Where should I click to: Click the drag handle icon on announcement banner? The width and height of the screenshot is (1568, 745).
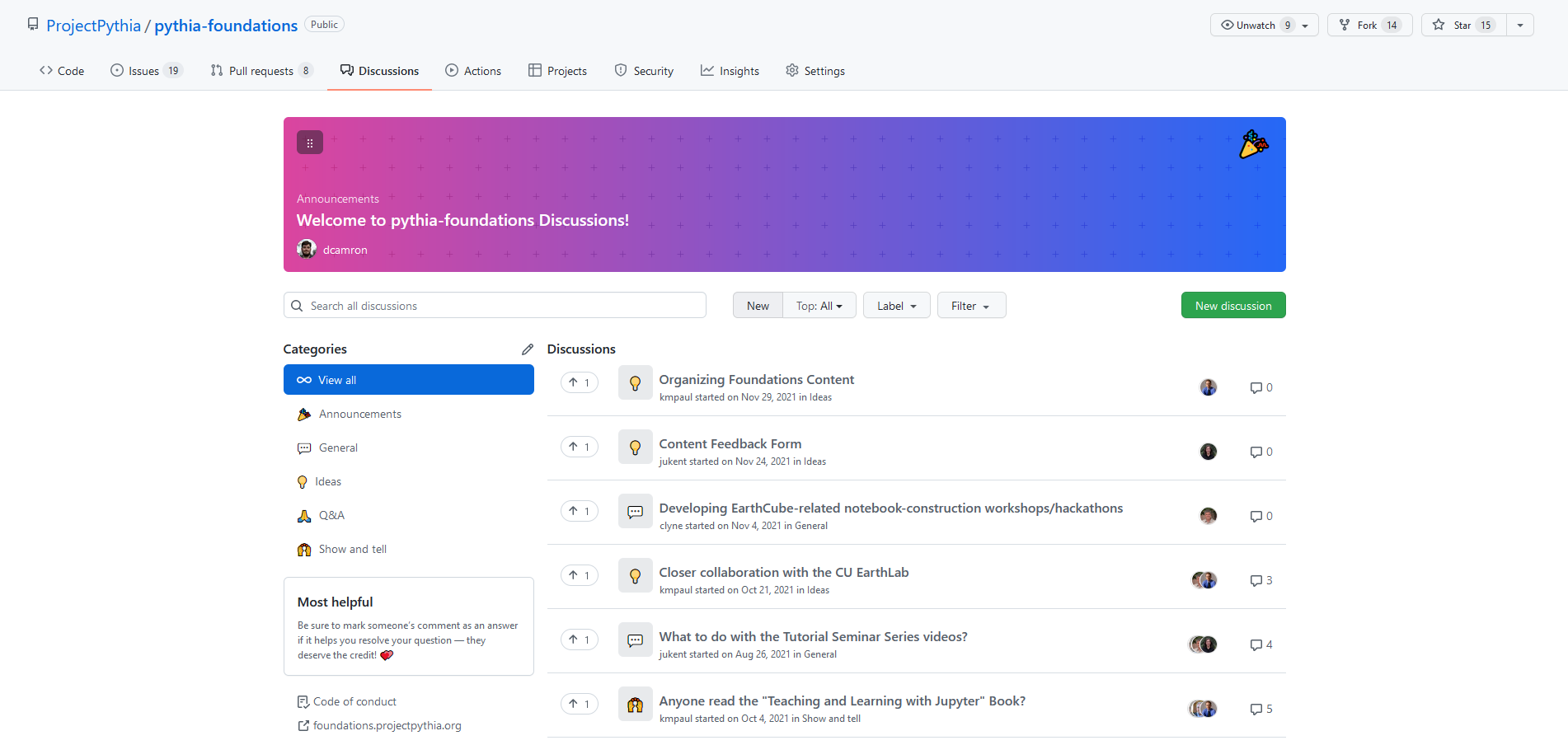click(310, 143)
